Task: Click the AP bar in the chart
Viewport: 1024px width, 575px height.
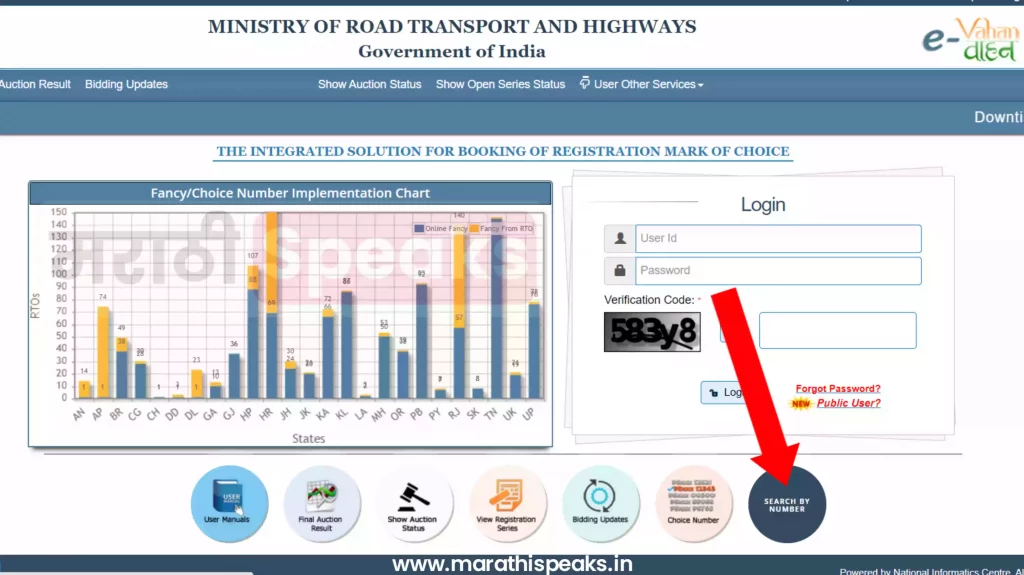Action: click(x=103, y=352)
